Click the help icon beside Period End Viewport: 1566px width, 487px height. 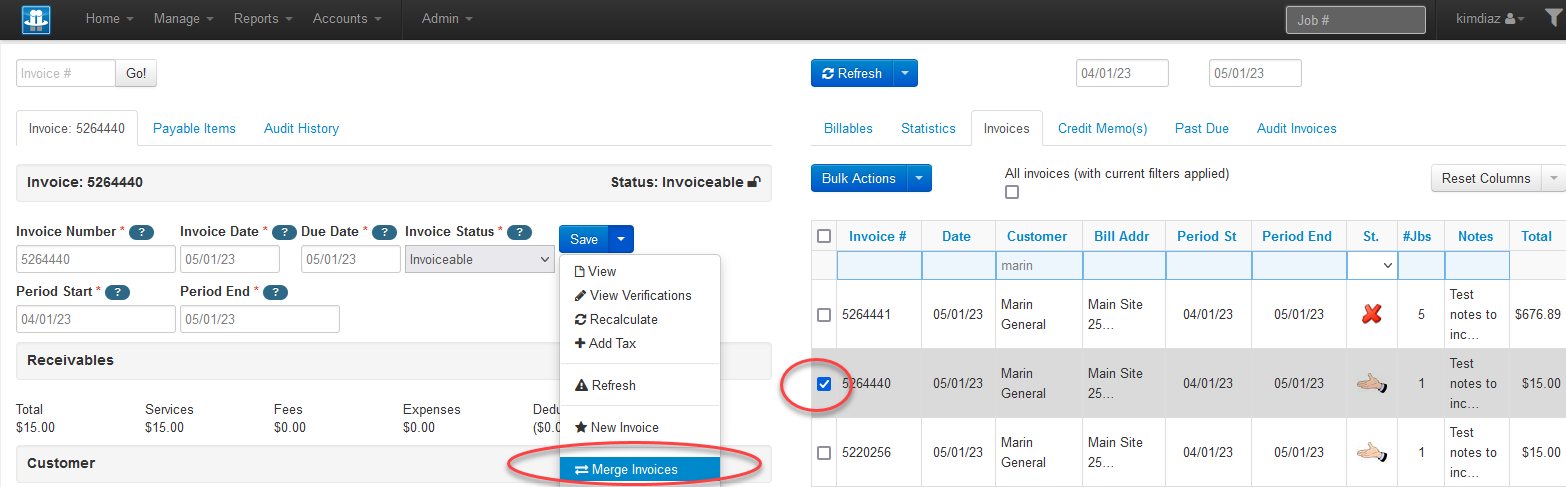pos(275,293)
